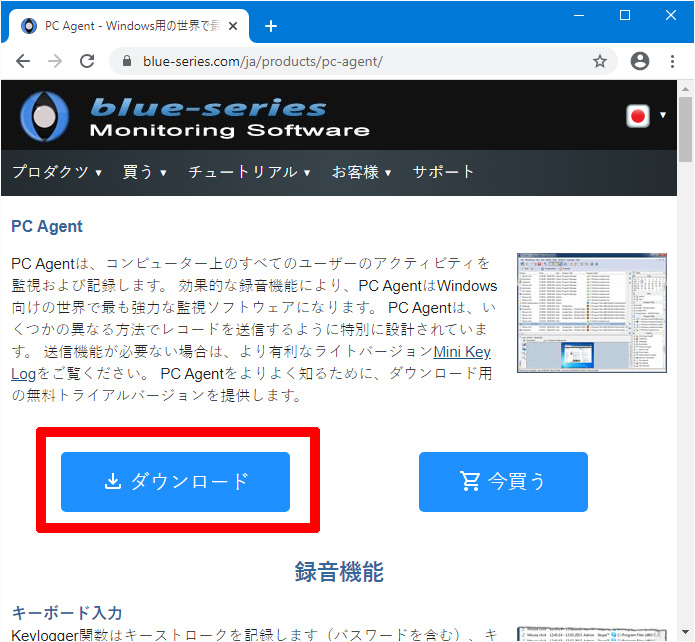695x642 pixels.
Task: Open the チュートリアル menu
Action: [x=249, y=172]
